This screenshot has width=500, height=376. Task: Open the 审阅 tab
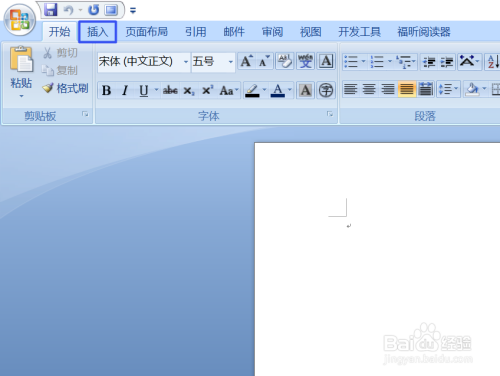tap(272, 32)
